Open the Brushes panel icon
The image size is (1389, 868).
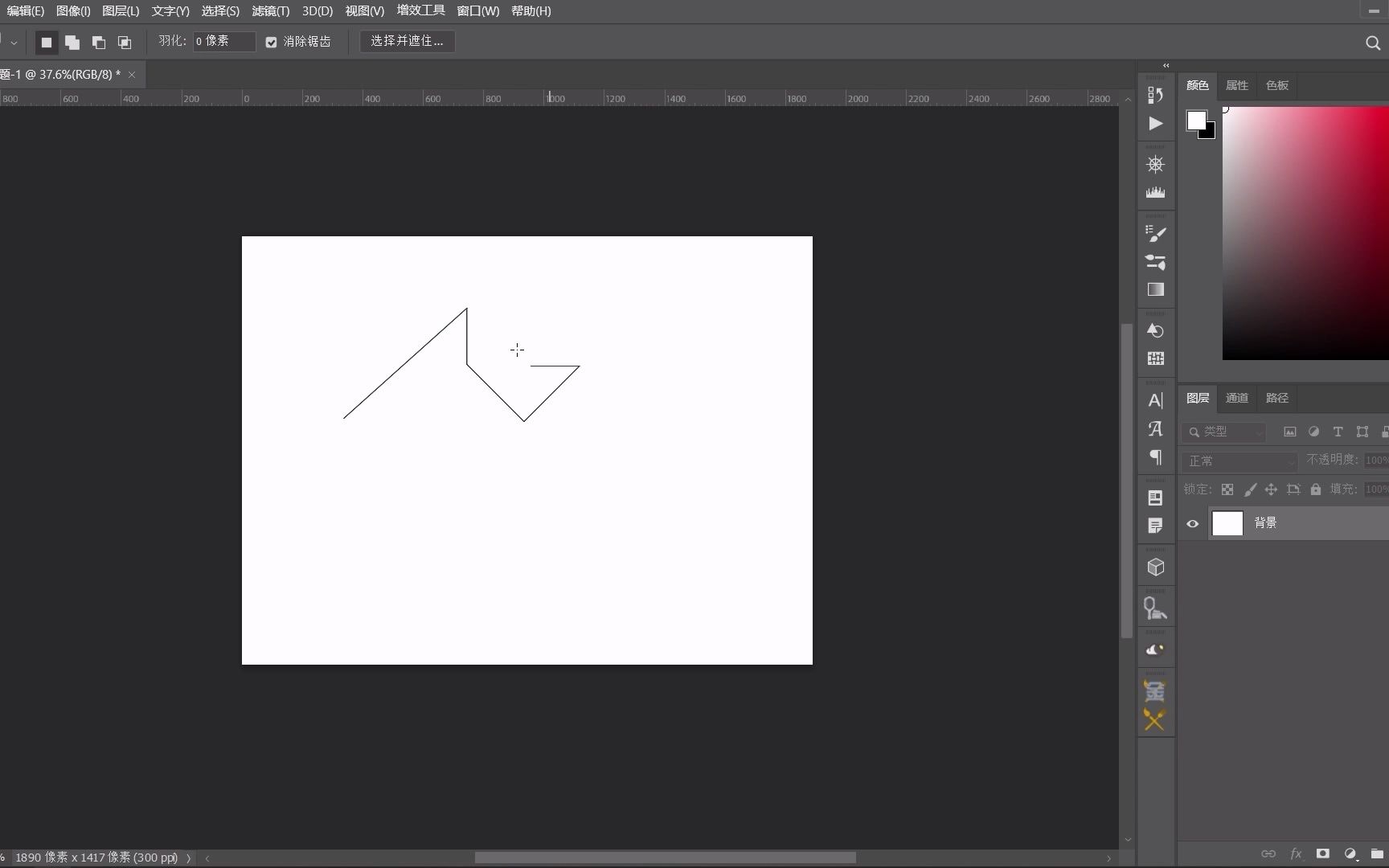(1155, 262)
